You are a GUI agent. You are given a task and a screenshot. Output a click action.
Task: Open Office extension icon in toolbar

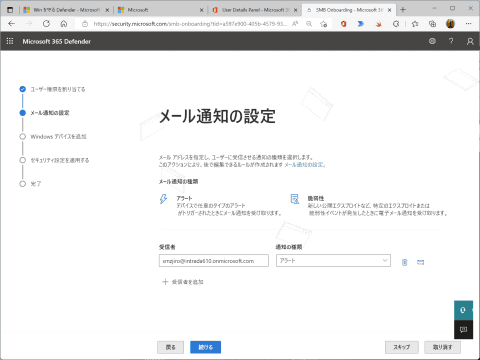[343, 24]
